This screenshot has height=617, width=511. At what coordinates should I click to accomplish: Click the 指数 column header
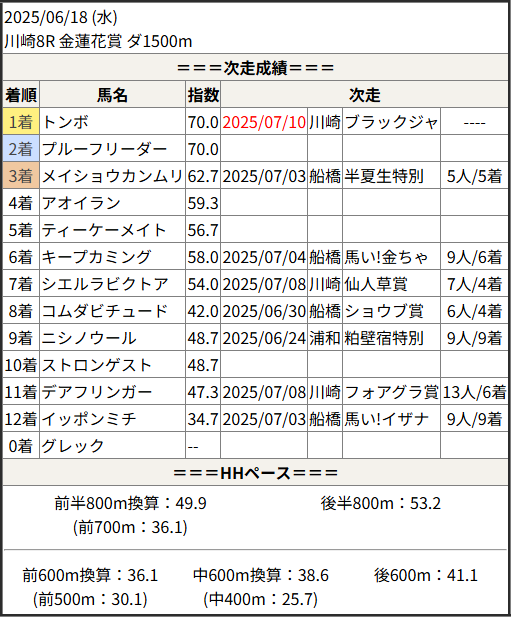point(203,95)
